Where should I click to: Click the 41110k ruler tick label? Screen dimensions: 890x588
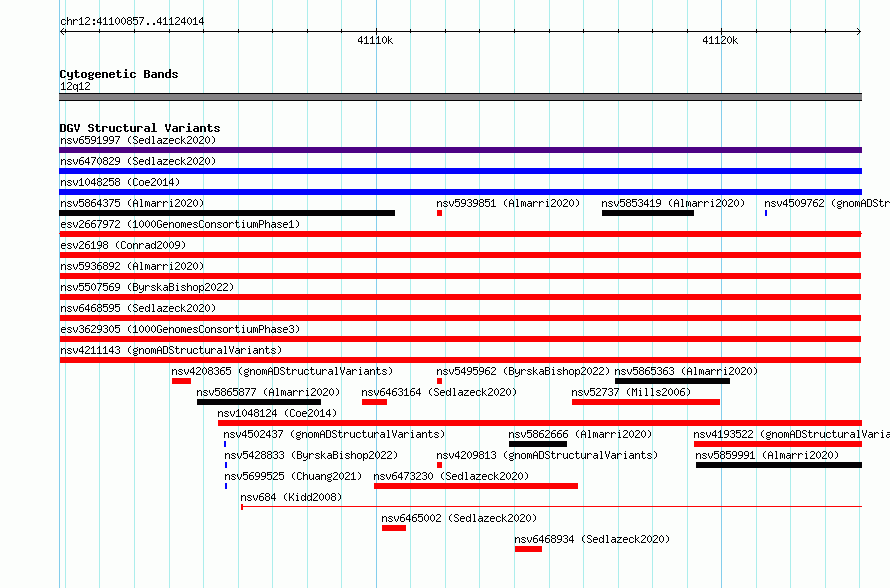375,40
